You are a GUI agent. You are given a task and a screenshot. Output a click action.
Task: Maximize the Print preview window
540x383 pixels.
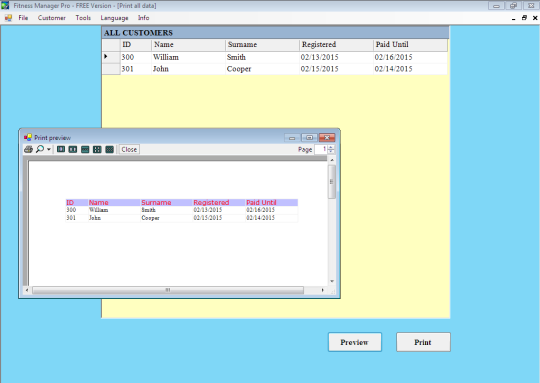pyautogui.click(x=309, y=138)
